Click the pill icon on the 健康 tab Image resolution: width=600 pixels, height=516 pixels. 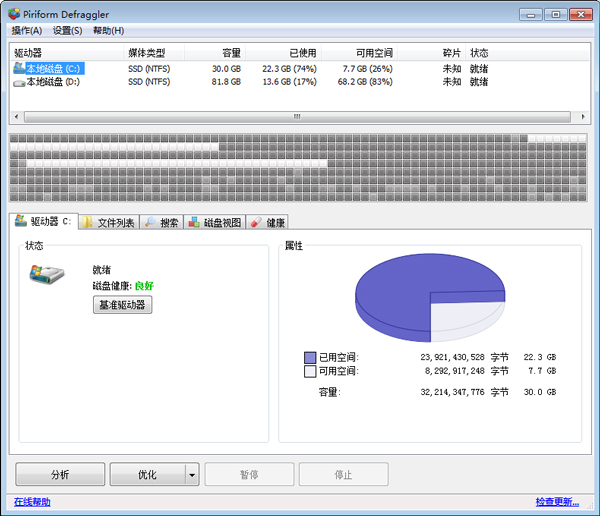point(256,222)
